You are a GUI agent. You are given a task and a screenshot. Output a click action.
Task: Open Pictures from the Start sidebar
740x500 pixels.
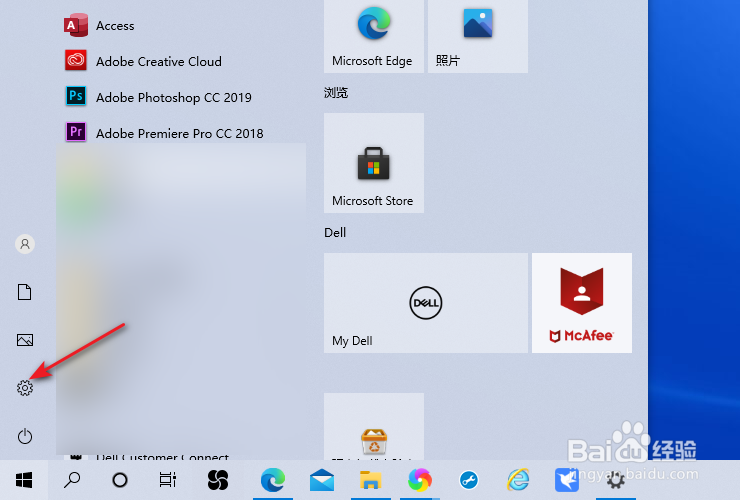coord(25,340)
